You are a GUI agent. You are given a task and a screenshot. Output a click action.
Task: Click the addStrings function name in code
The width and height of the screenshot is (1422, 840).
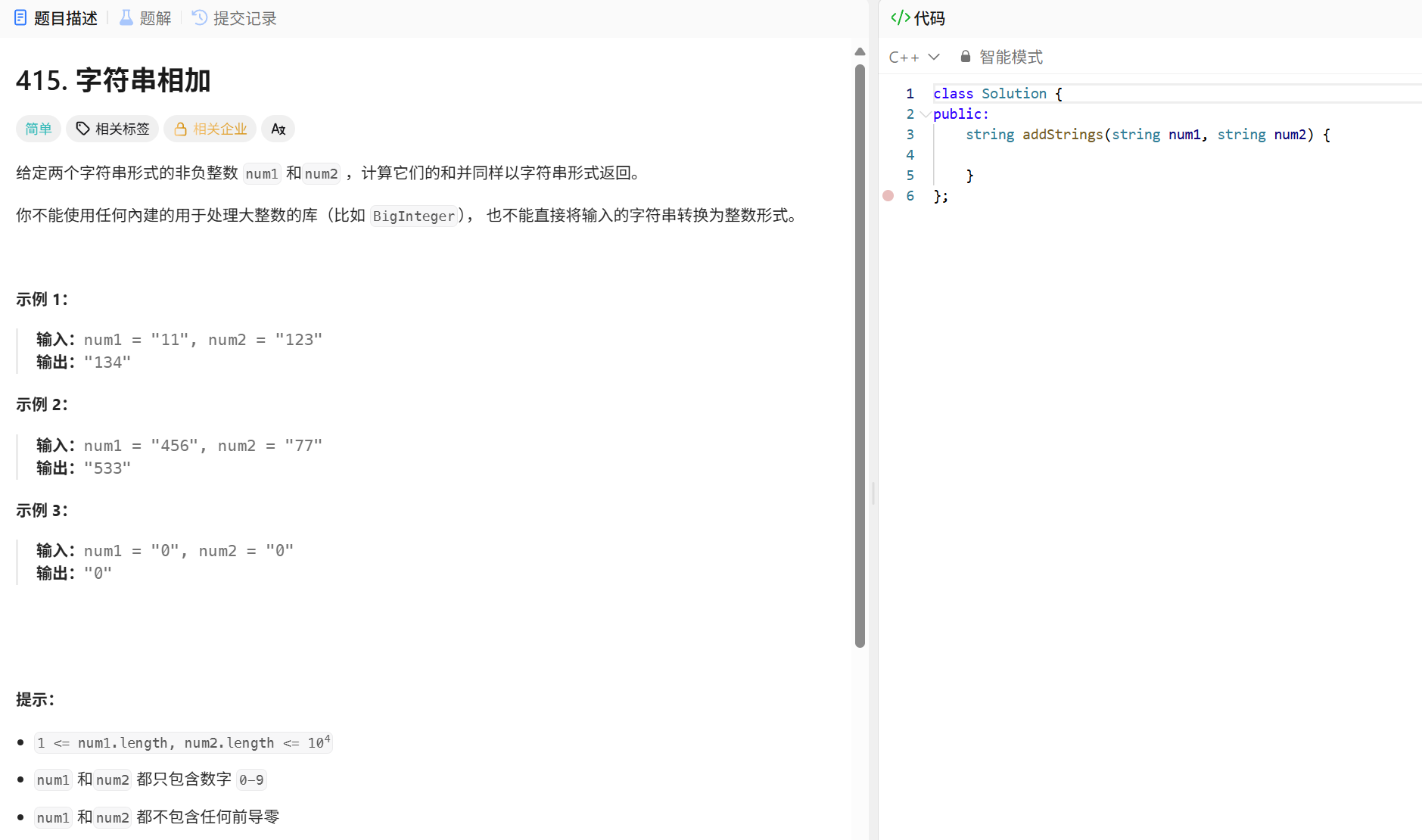1063,134
